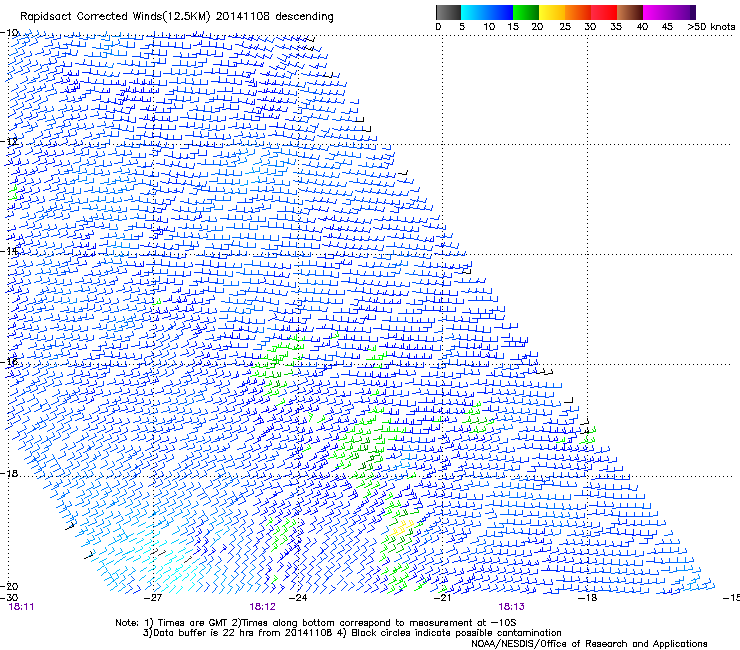Pick the brown 35-40 knots legend segment
This screenshot has width=740, height=650.
[630, 12]
